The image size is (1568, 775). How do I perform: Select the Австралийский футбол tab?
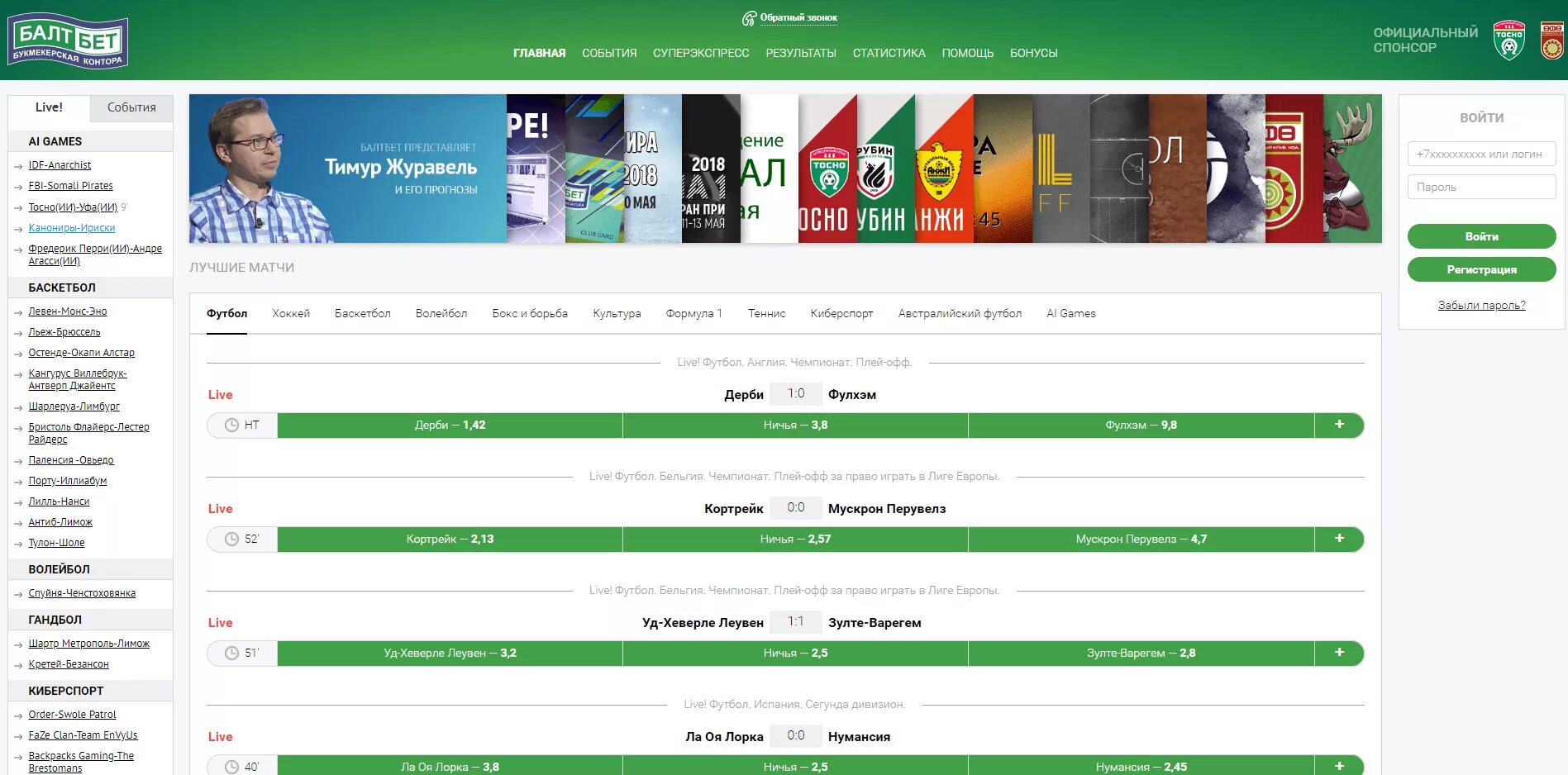[x=960, y=313]
